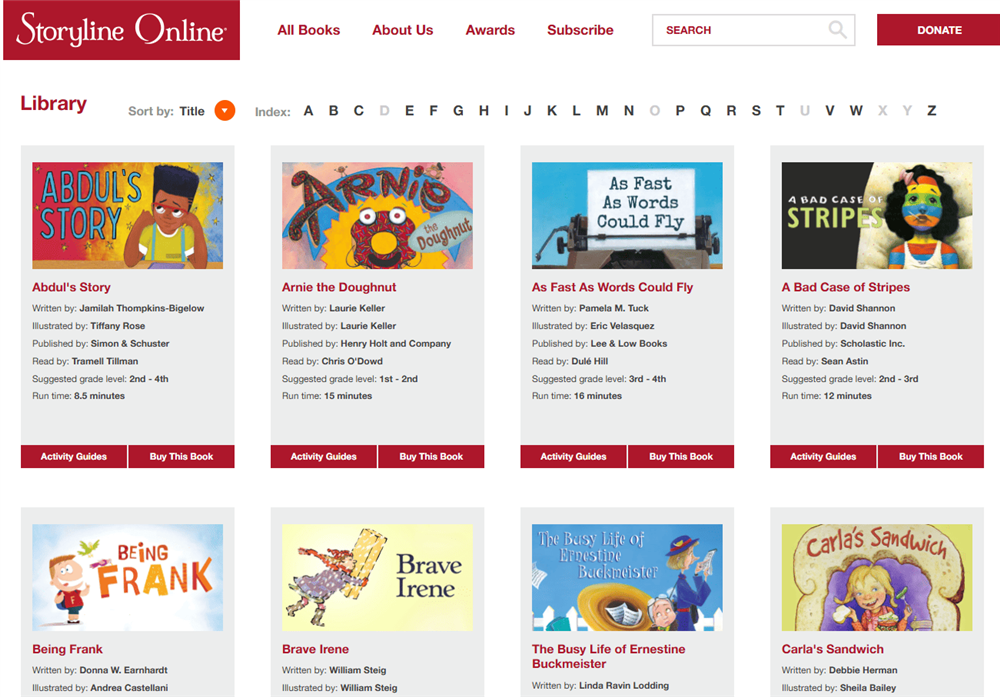
Task: Jump to index letter T
Action: (780, 111)
